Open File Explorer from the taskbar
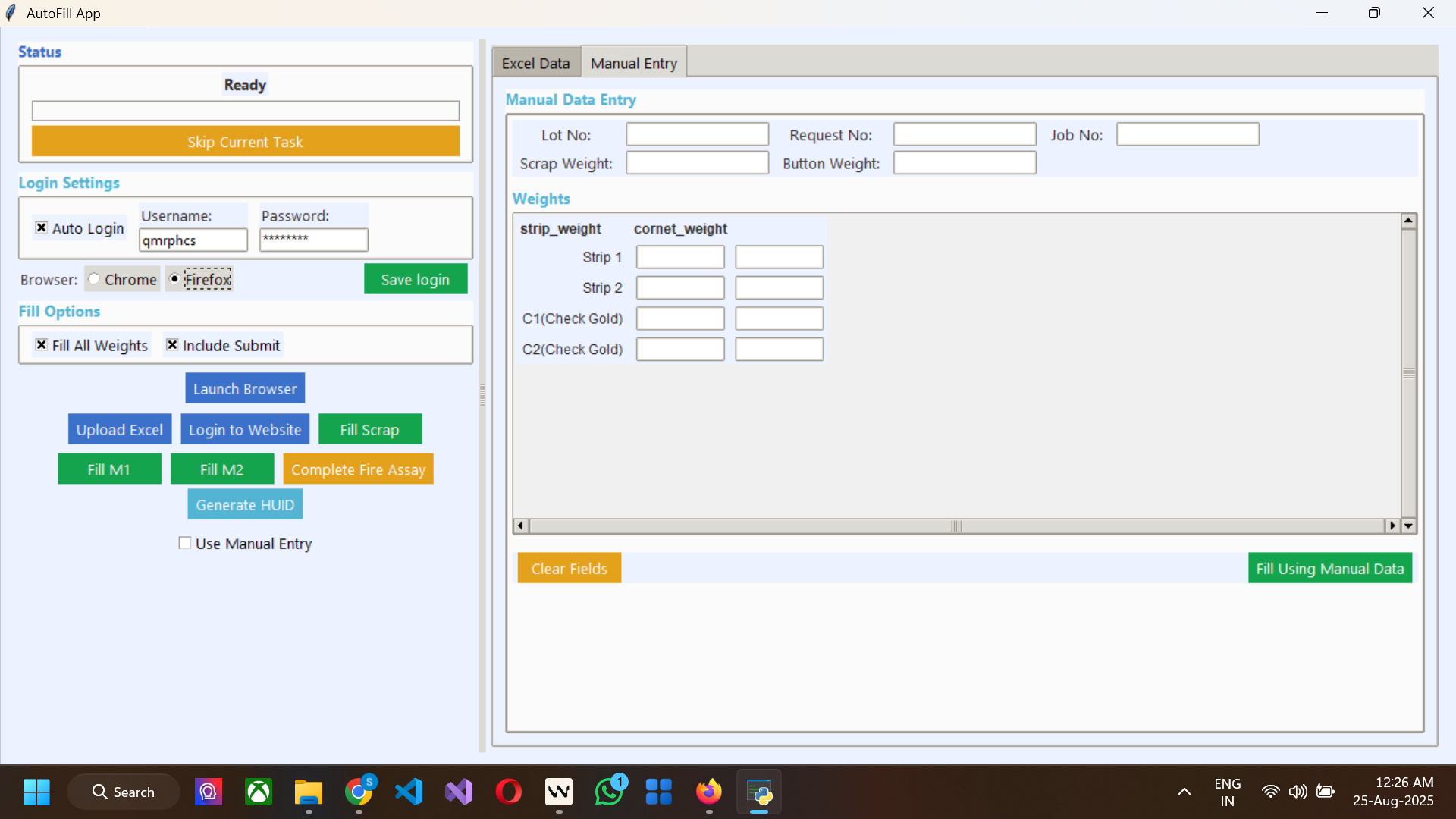This screenshot has height=819, width=1456. [x=308, y=791]
